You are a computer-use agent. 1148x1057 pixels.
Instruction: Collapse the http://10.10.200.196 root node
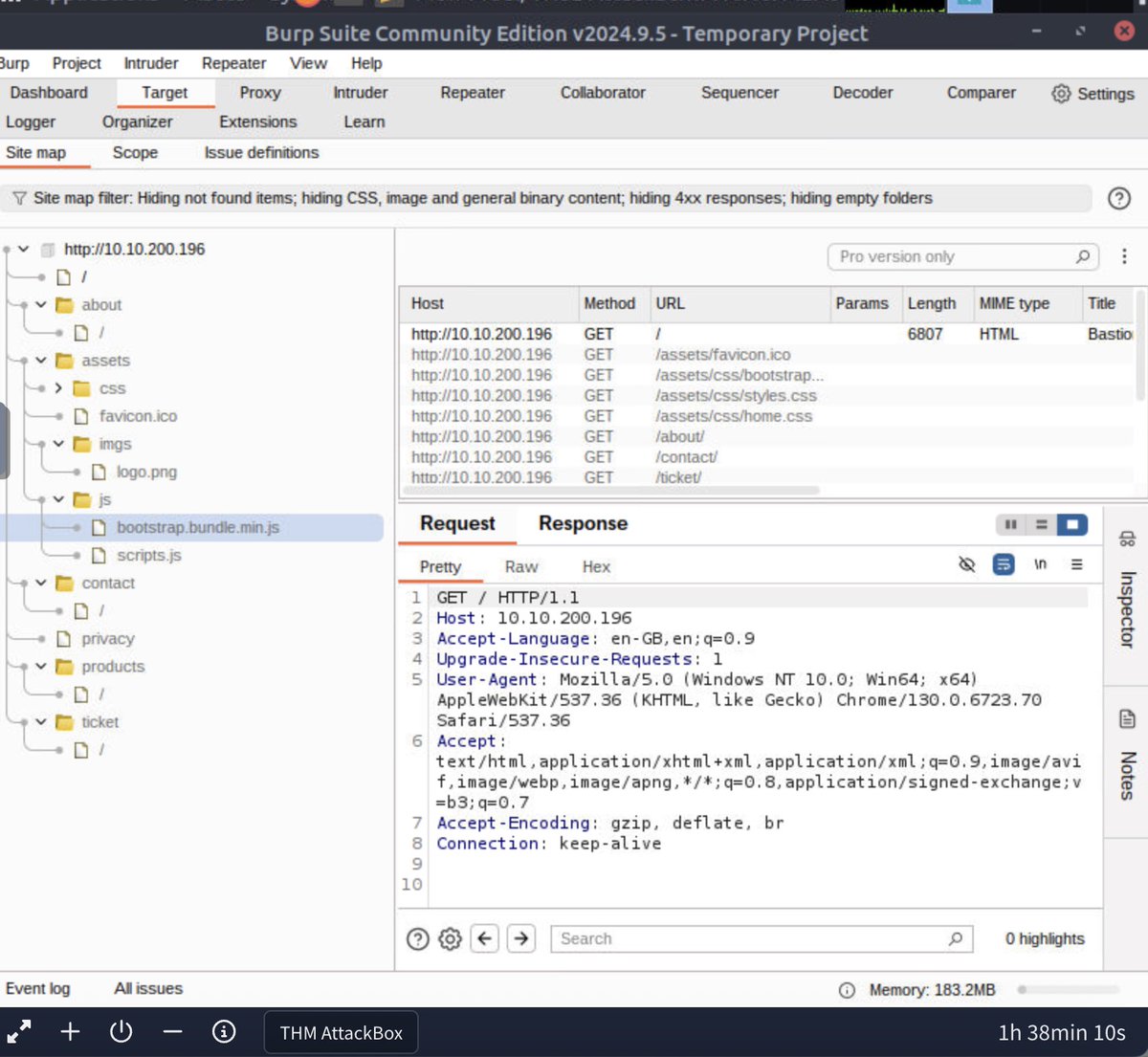coord(23,249)
